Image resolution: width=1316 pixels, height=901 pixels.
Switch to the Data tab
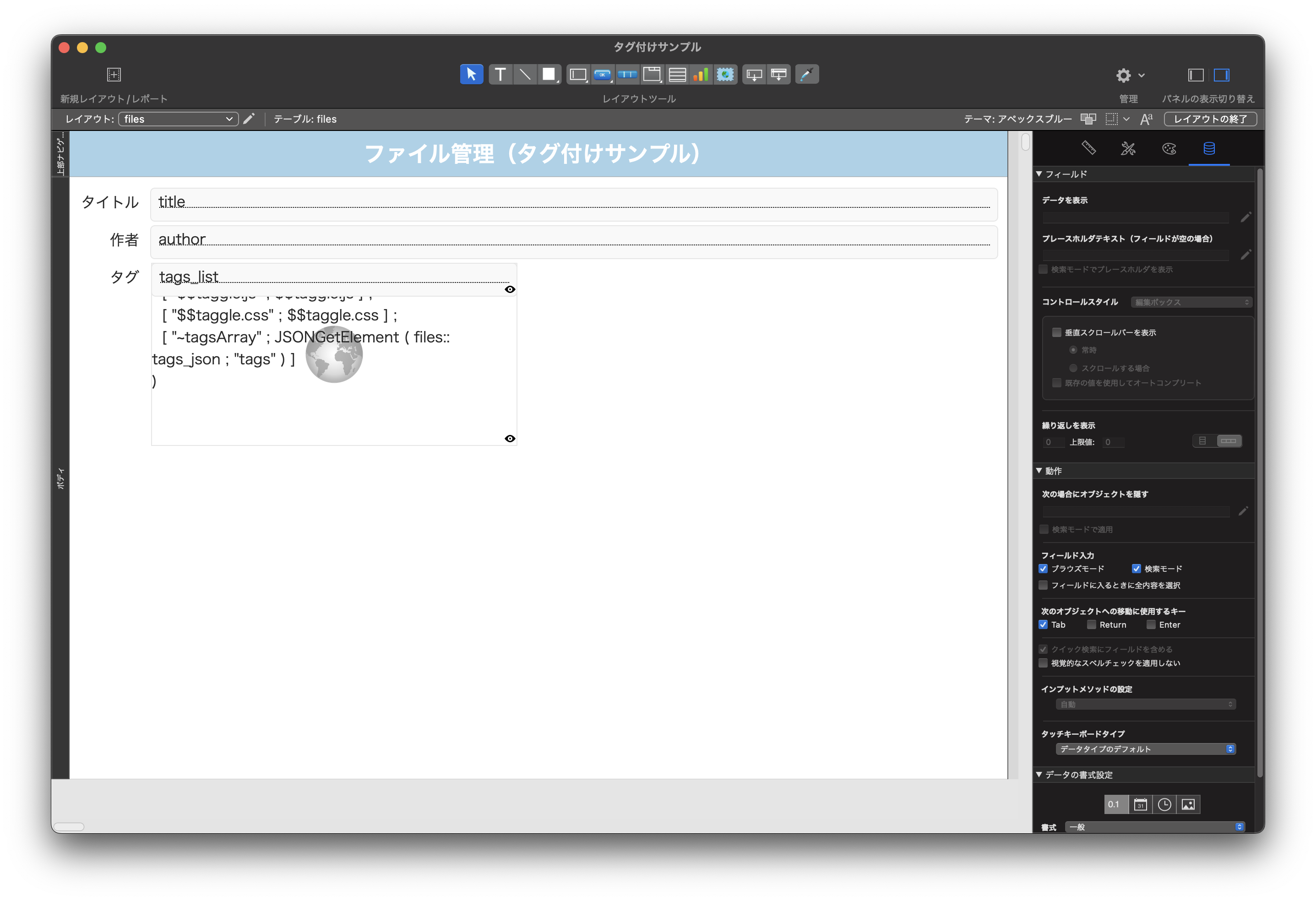click(1209, 148)
